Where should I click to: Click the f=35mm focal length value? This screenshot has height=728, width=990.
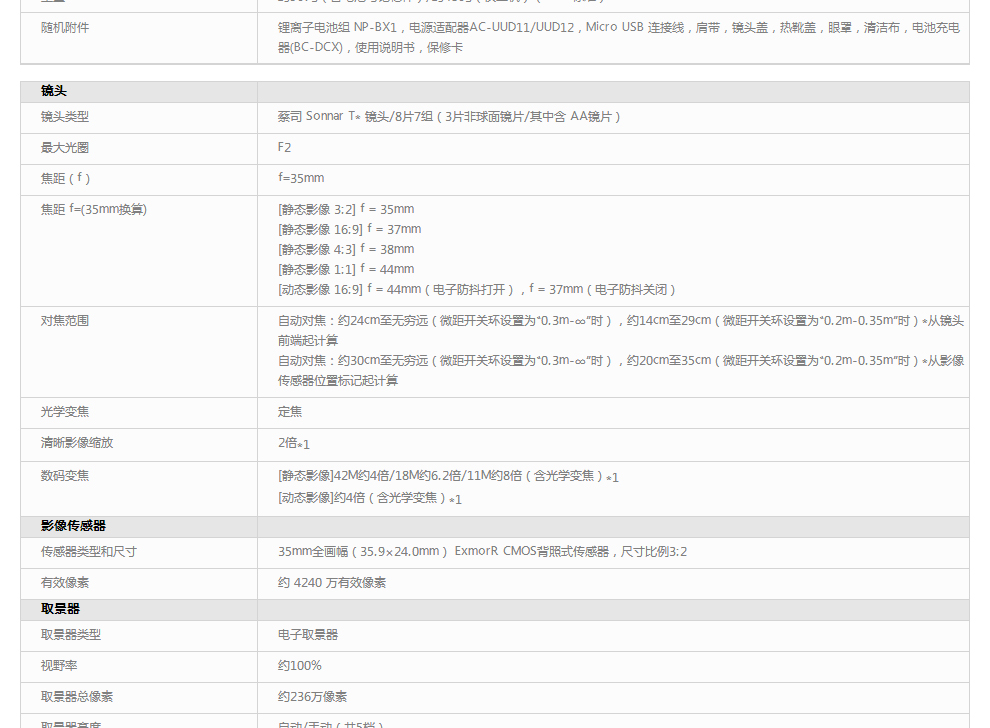[301, 179]
